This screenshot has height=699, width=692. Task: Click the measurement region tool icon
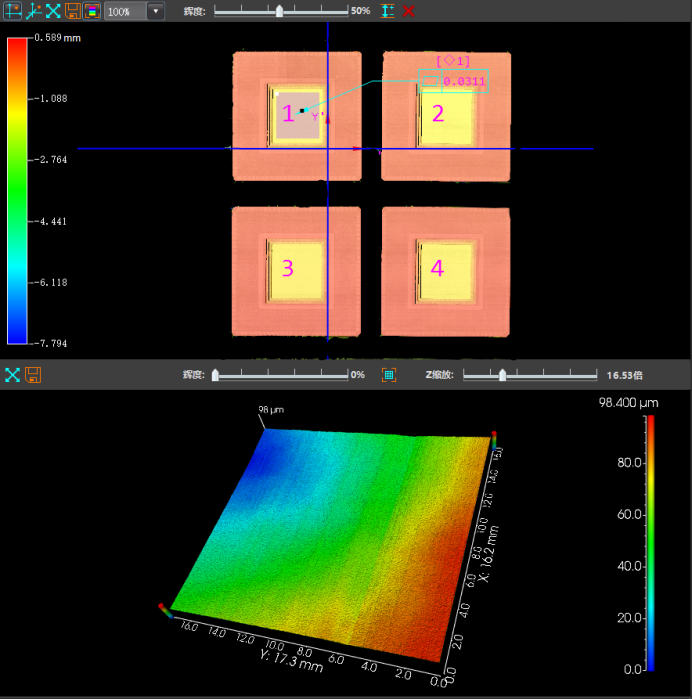(13, 11)
